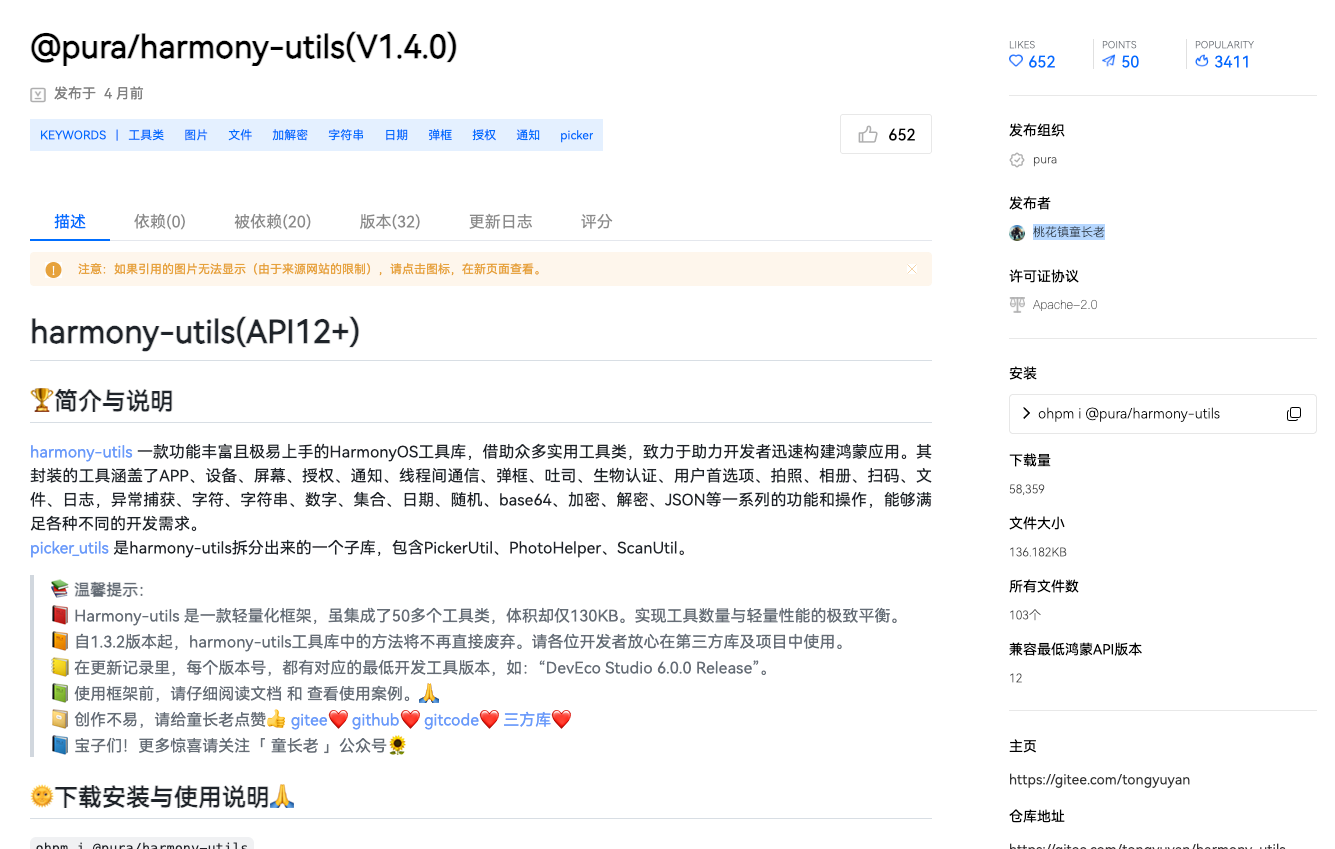Open the github link in the tips

pyautogui.click(x=375, y=720)
